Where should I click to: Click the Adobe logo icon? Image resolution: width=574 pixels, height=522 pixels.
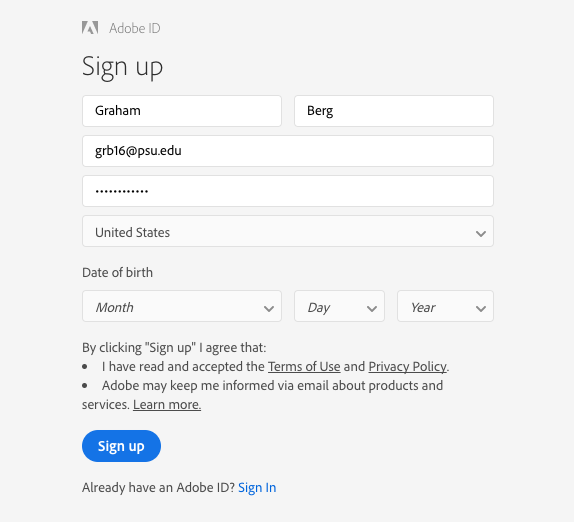click(x=90, y=28)
